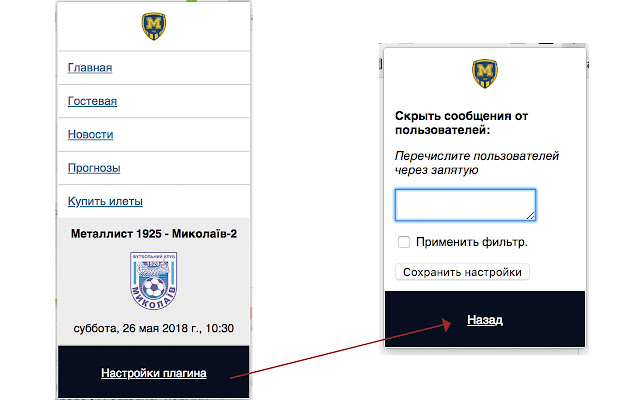Follow the Купить илеты link

(x=105, y=202)
